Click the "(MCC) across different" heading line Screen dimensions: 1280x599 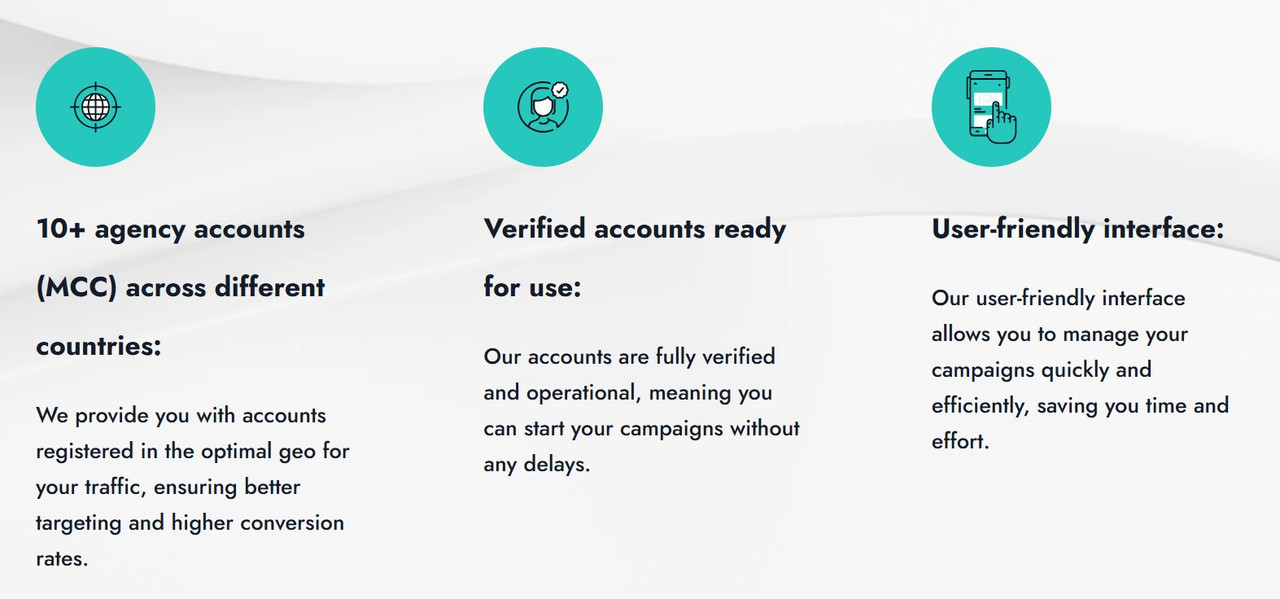[x=180, y=288]
